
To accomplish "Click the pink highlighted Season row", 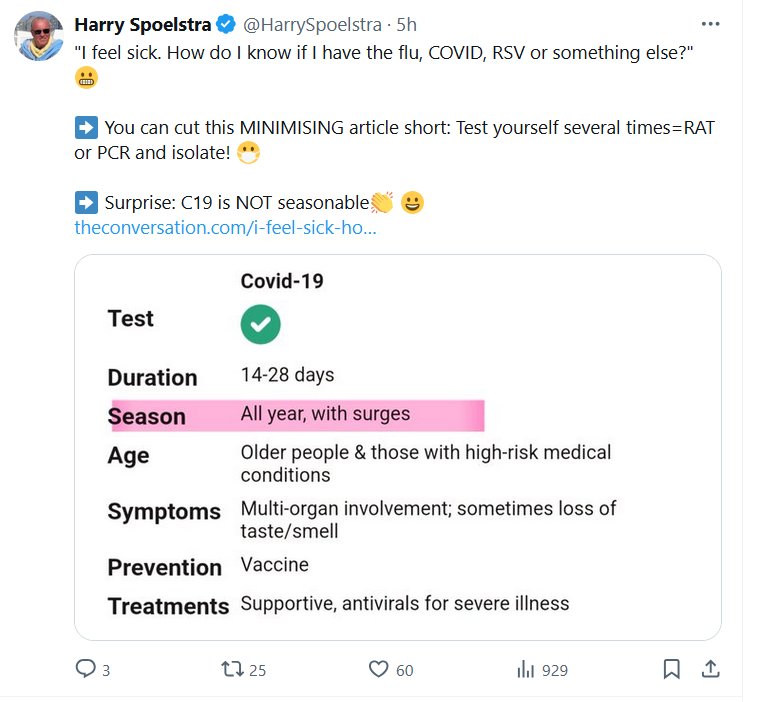I will (296, 415).
